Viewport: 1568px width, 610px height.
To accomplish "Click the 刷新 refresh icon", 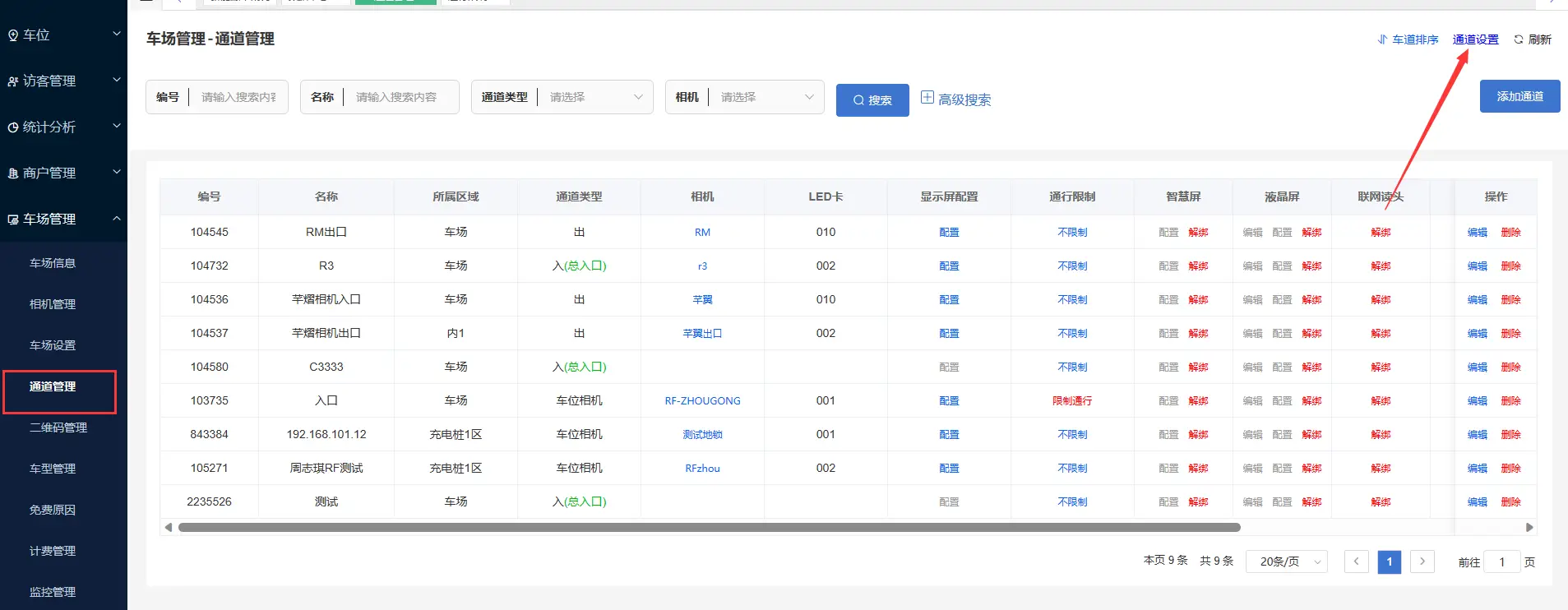I will (x=1519, y=39).
